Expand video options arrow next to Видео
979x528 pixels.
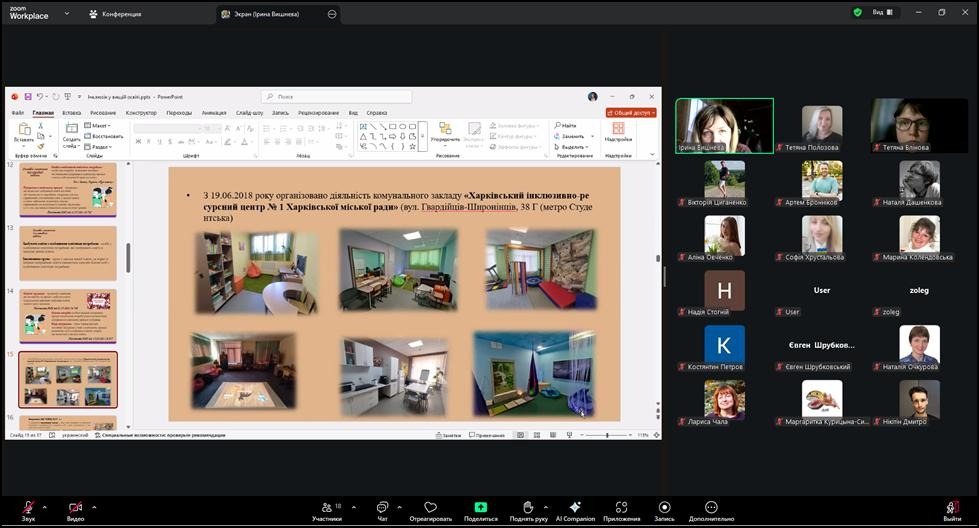pyautogui.click(x=94, y=505)
